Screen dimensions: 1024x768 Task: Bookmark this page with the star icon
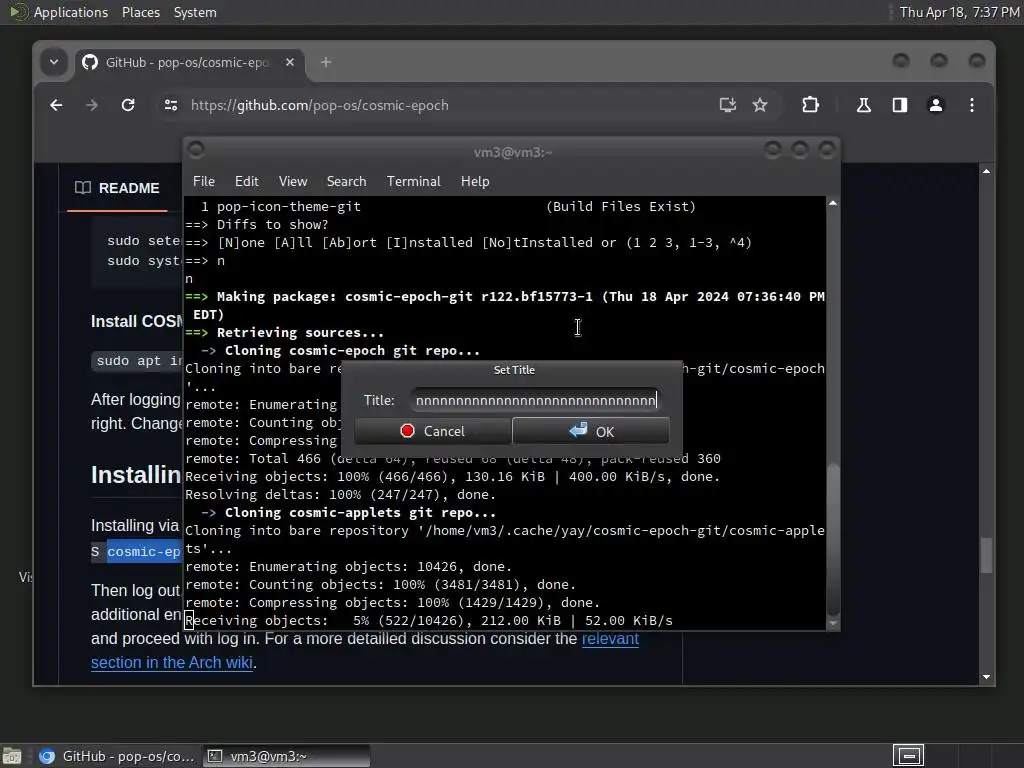(x=760, y=105)
